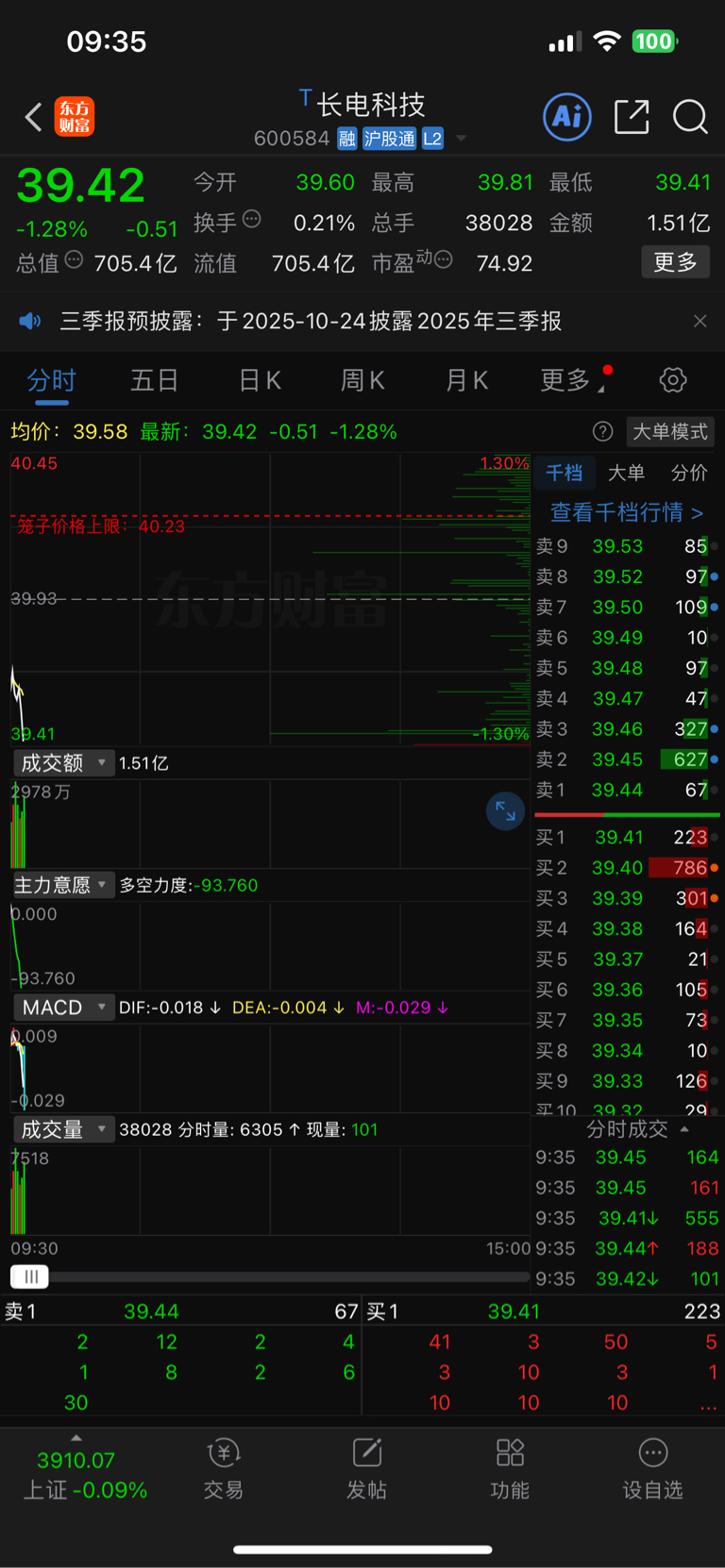Tap the battery 100 indicator

[x=654, y=41]
